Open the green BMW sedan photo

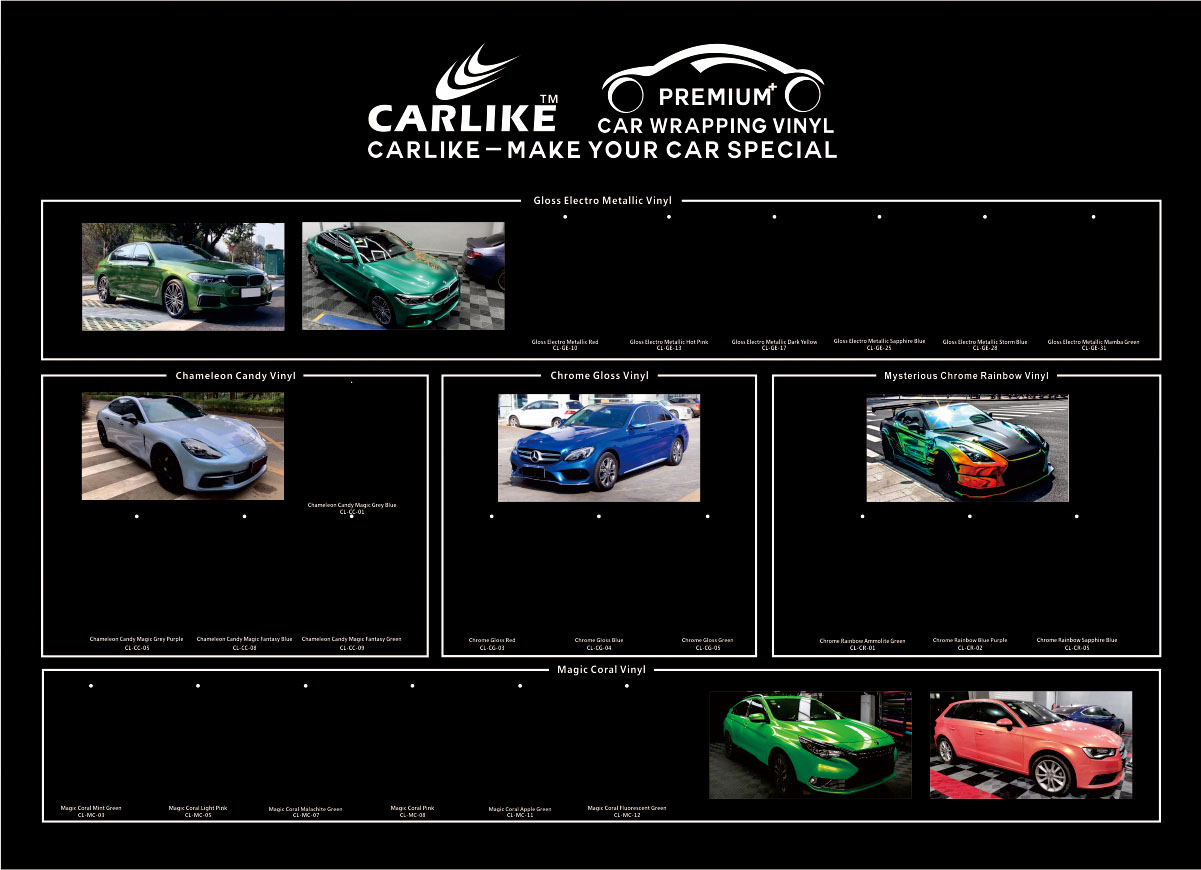tap(183, 277)
